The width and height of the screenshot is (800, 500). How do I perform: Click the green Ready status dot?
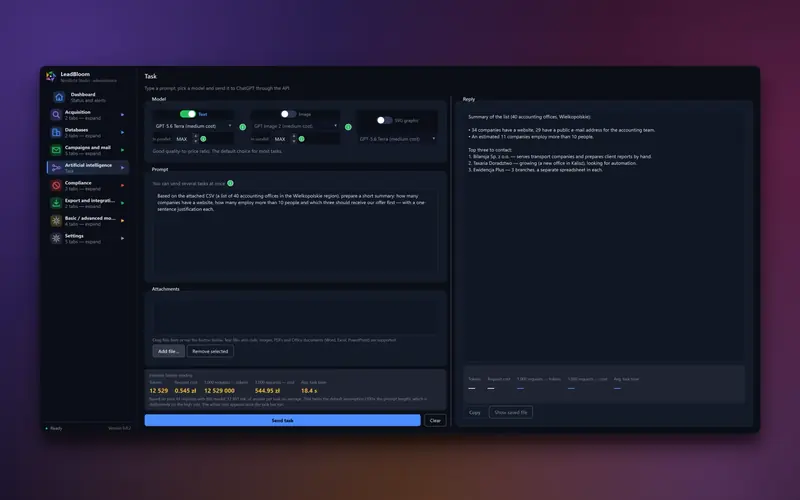(x=46, y=429)
